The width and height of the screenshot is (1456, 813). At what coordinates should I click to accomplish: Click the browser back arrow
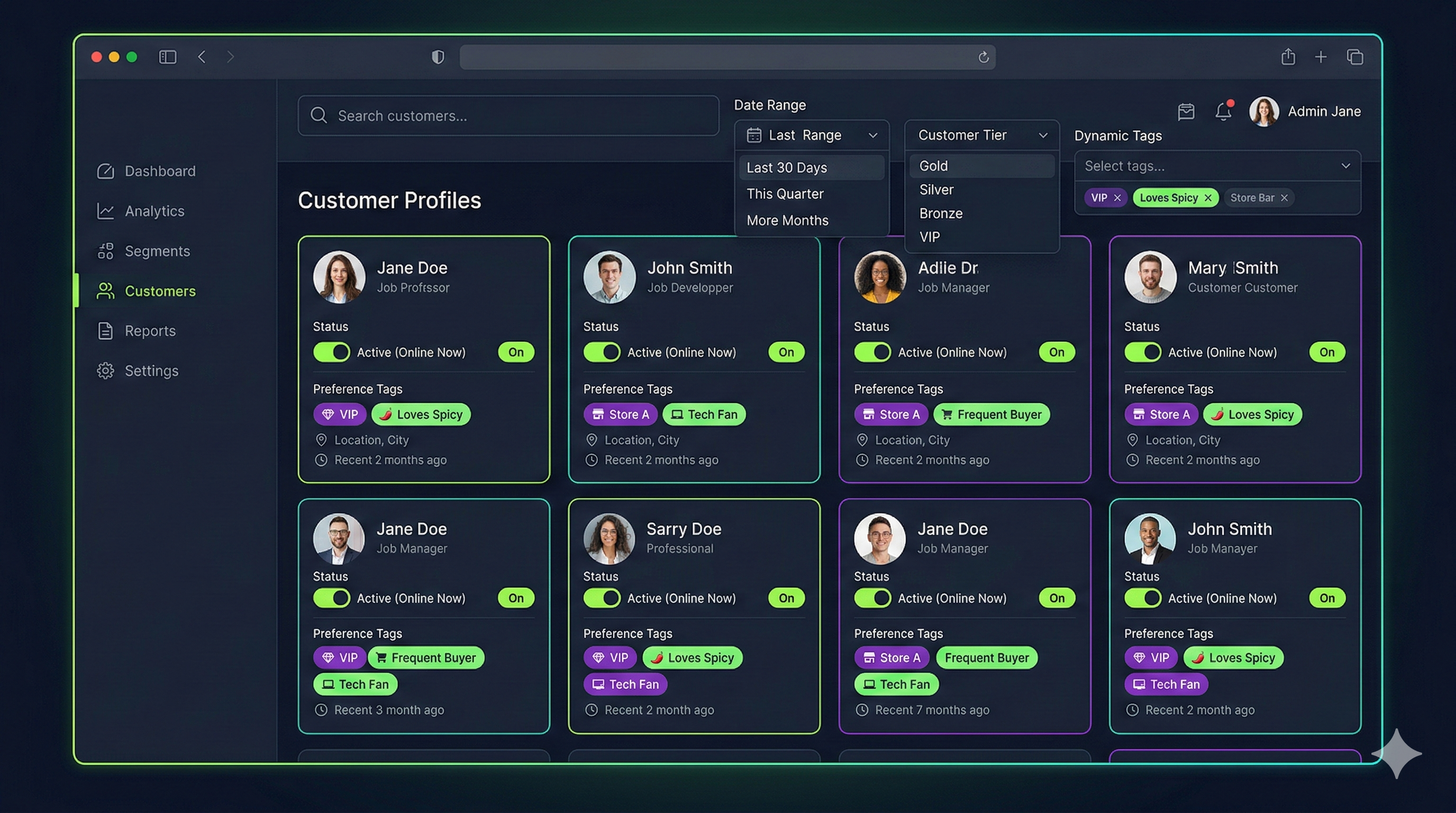tap(202, 57)
